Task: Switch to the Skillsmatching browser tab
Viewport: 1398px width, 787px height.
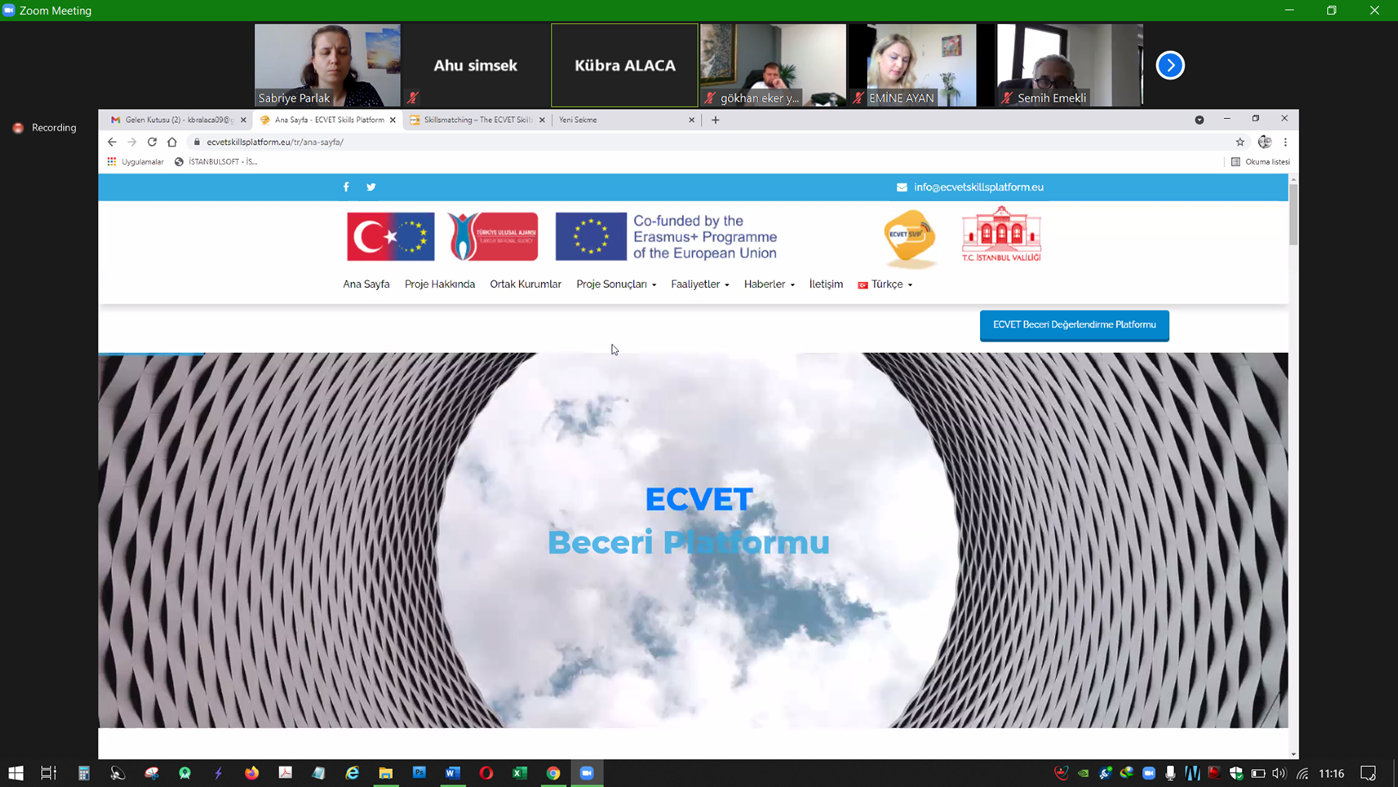Action: tap(476, 120)
